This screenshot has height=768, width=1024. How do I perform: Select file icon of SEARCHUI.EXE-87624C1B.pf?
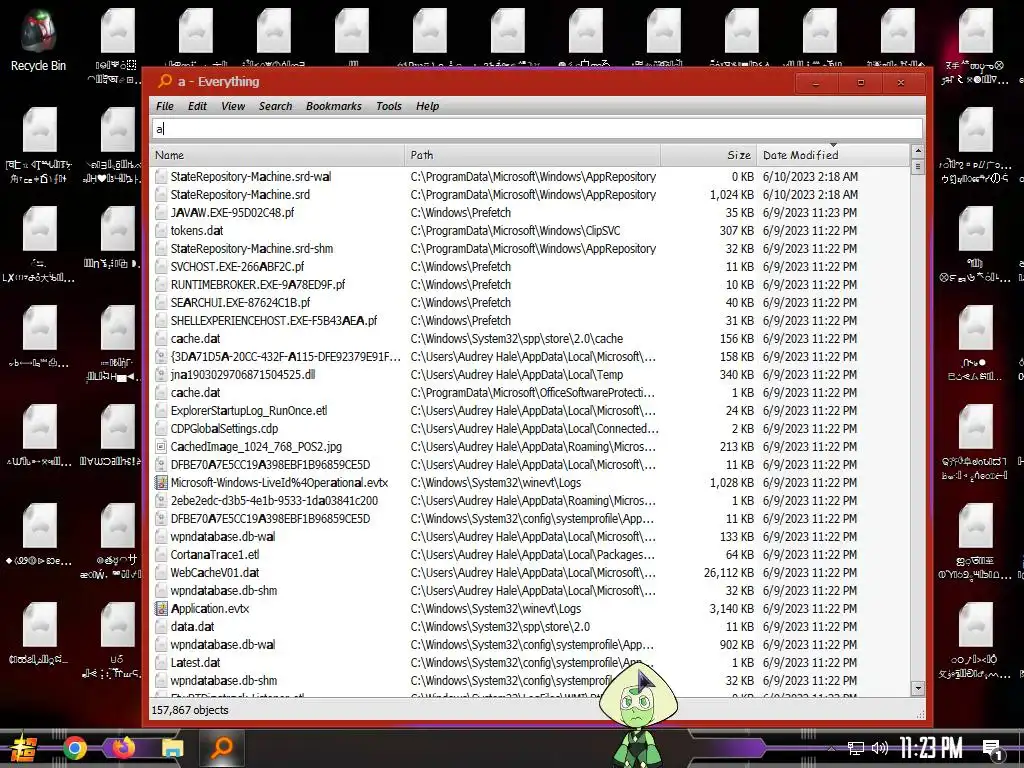(161, 302)
